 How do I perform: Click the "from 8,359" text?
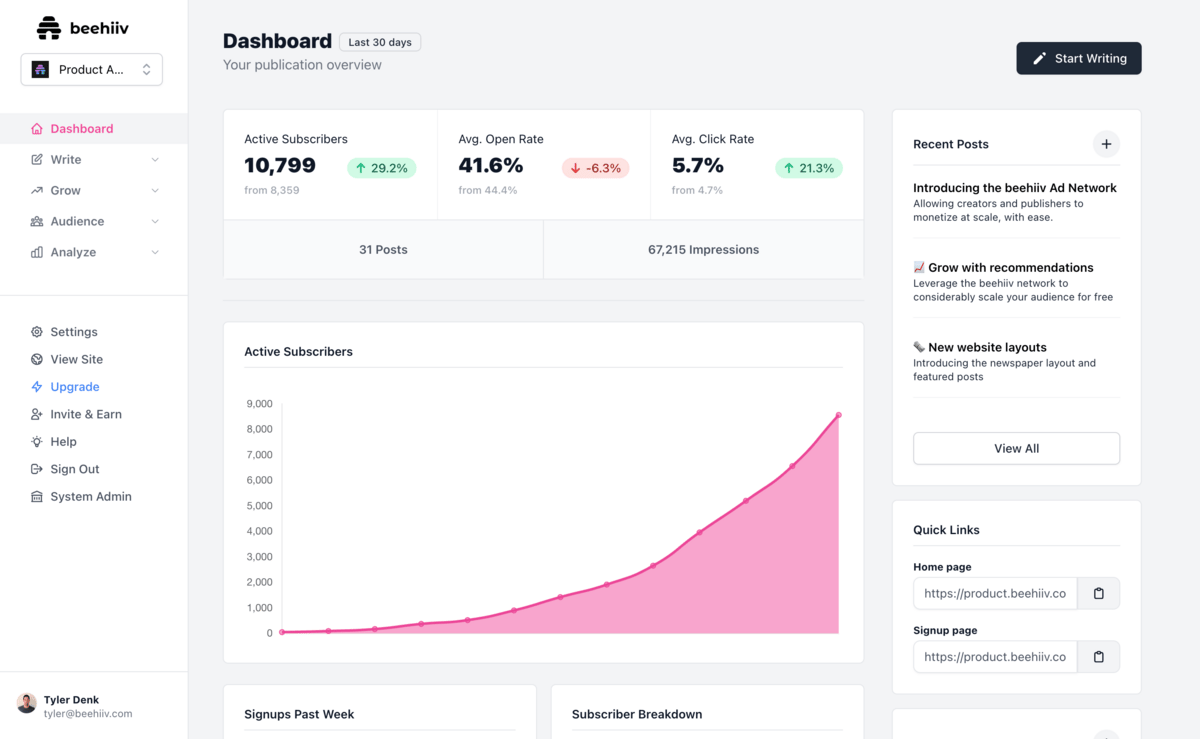click(272, 190)
